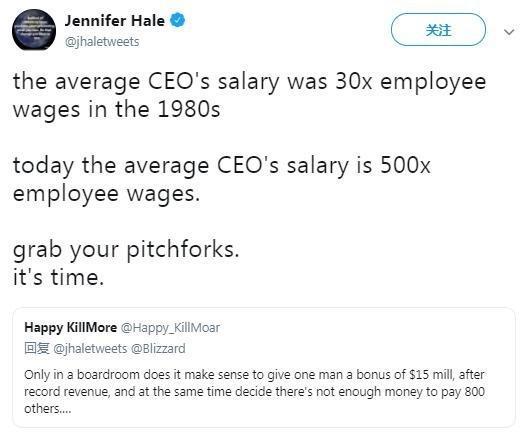
Task: Expand the tweet options chevron menu
Action: (x=509, y=32)
